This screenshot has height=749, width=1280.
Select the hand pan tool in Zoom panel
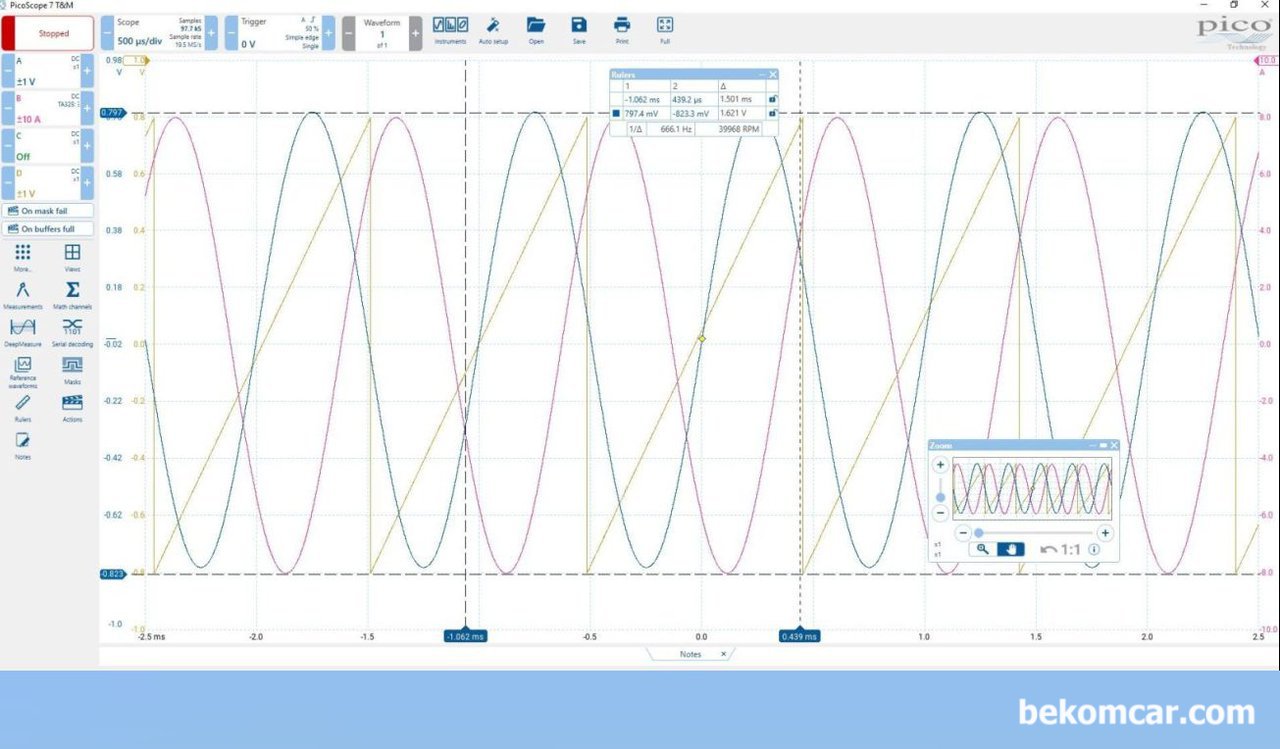point(1011,549)
